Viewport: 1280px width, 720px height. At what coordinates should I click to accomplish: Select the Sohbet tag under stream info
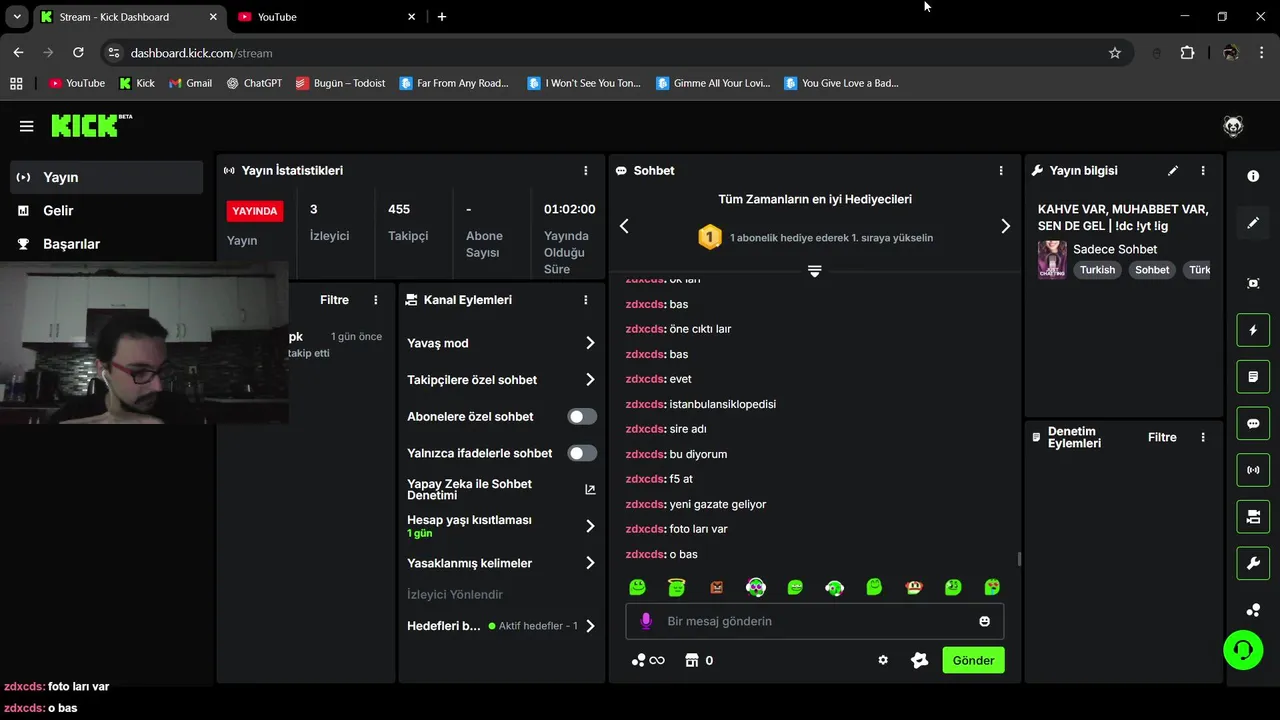click(1152, 270)
